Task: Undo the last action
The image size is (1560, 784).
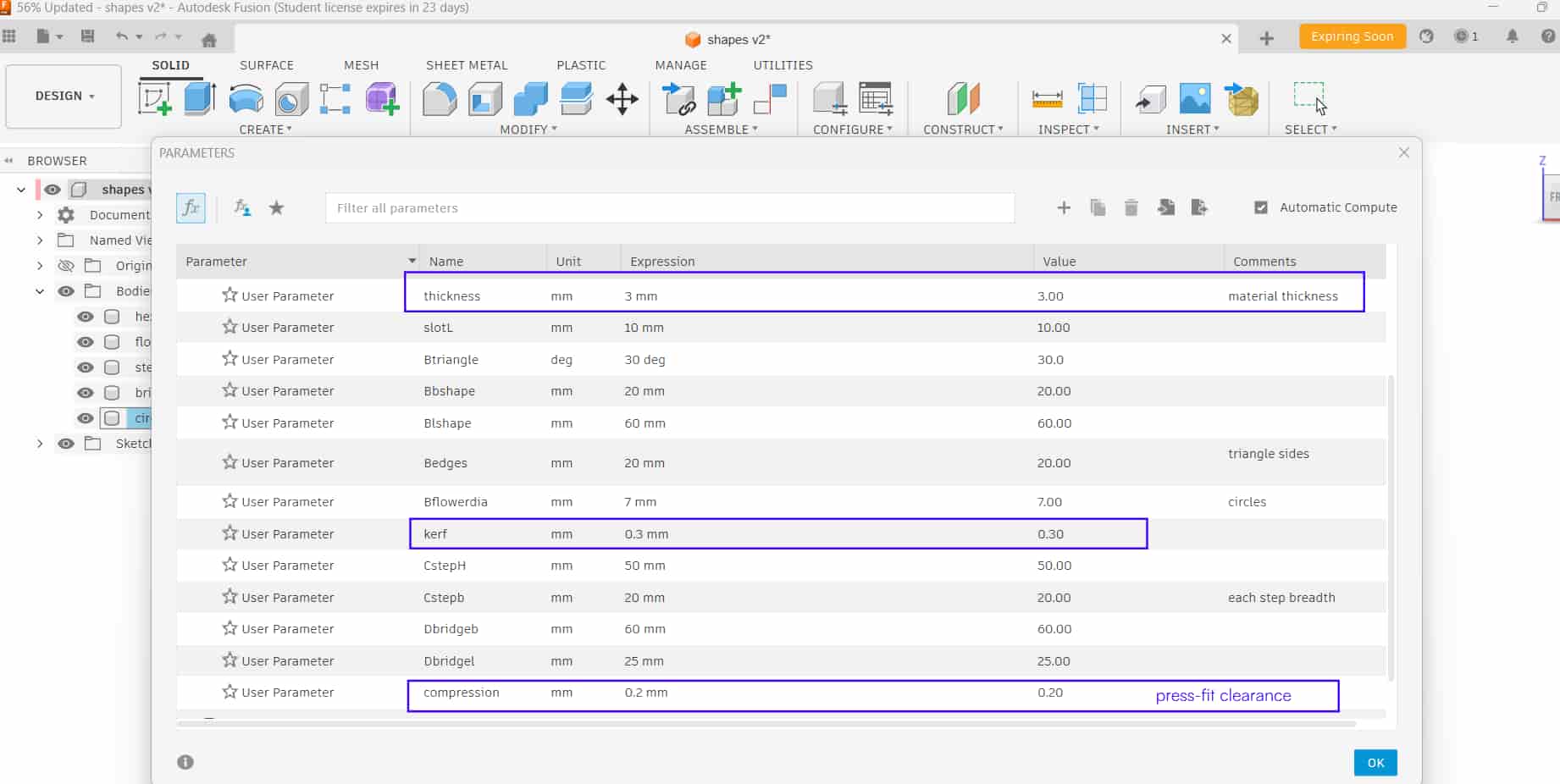Action: [122, 36]
